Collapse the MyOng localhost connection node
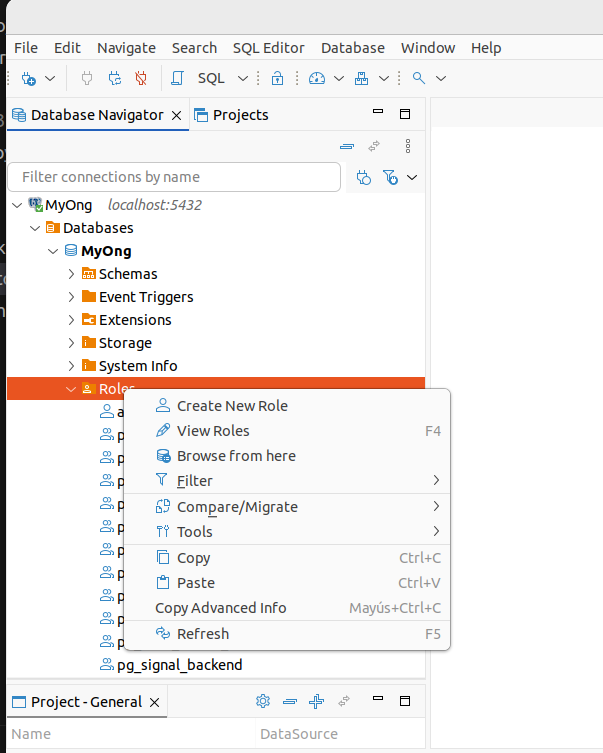Image resolution: width=603 pixels, height=753 pixels. click(x=17, y=205)
